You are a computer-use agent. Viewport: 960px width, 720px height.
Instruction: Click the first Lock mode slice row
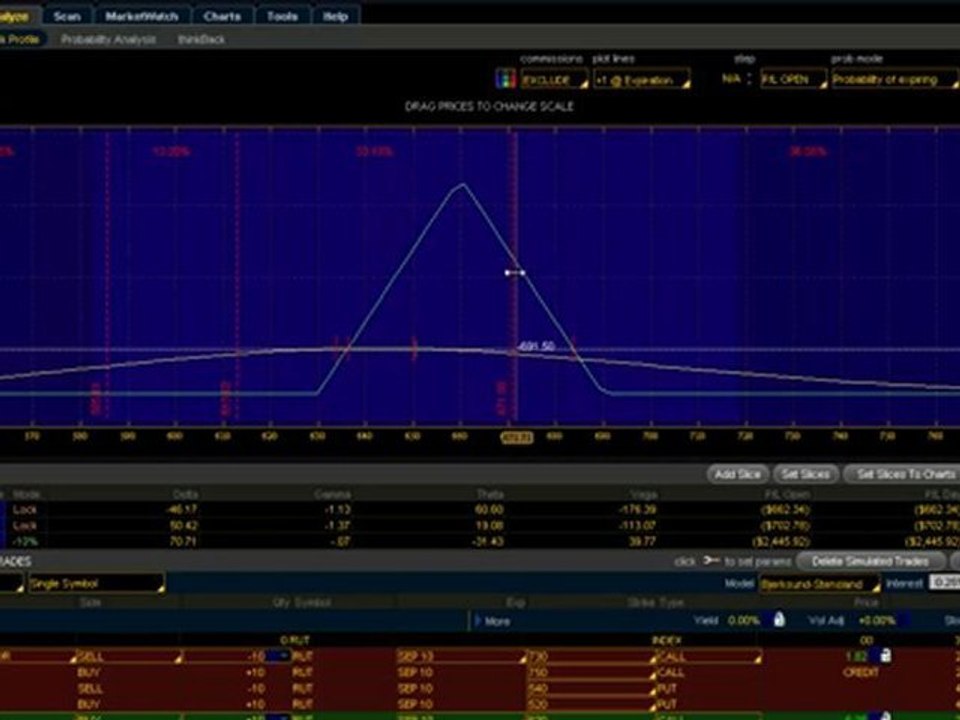[x=480, y=509]
